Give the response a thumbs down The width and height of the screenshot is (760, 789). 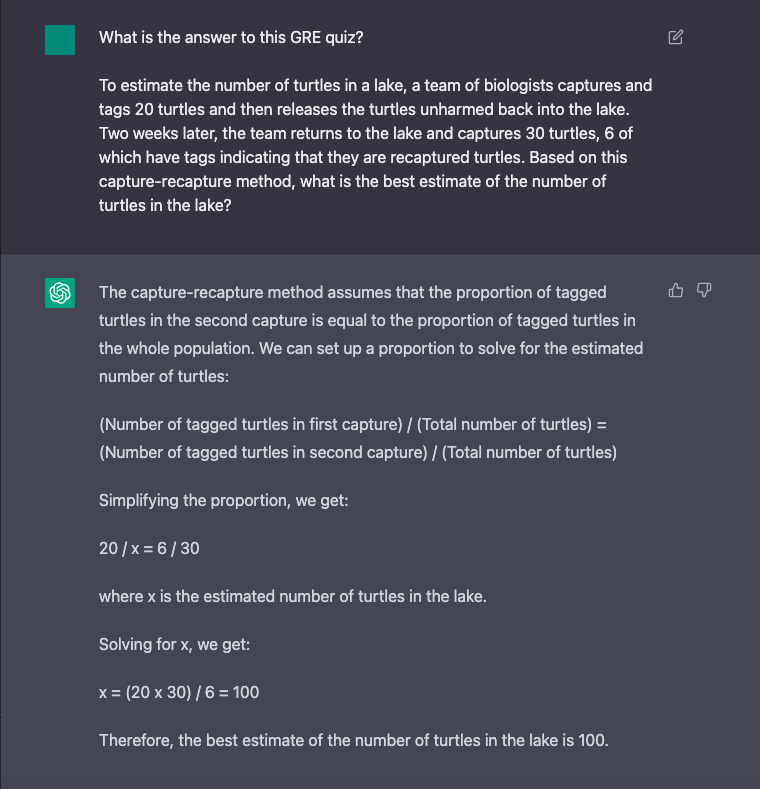click(703, 291)
